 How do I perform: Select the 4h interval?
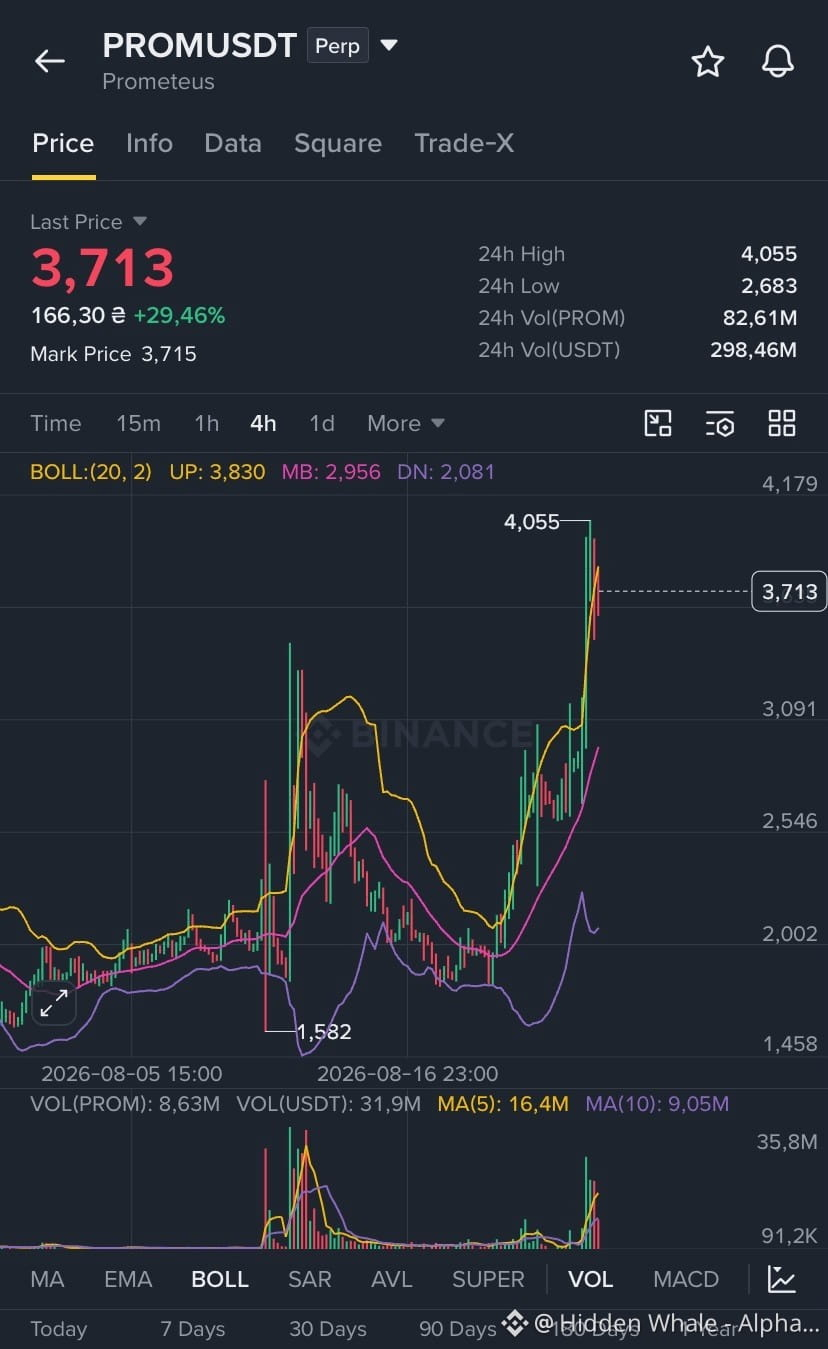pos(263,423)
